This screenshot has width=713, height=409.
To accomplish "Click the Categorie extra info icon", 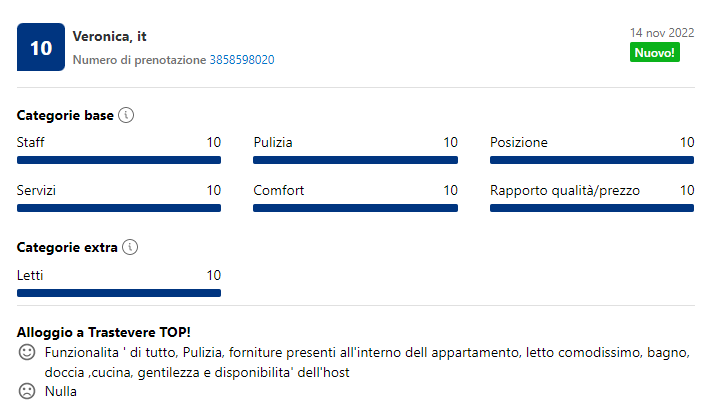I will pyautogui.click(x=130, y=247).
